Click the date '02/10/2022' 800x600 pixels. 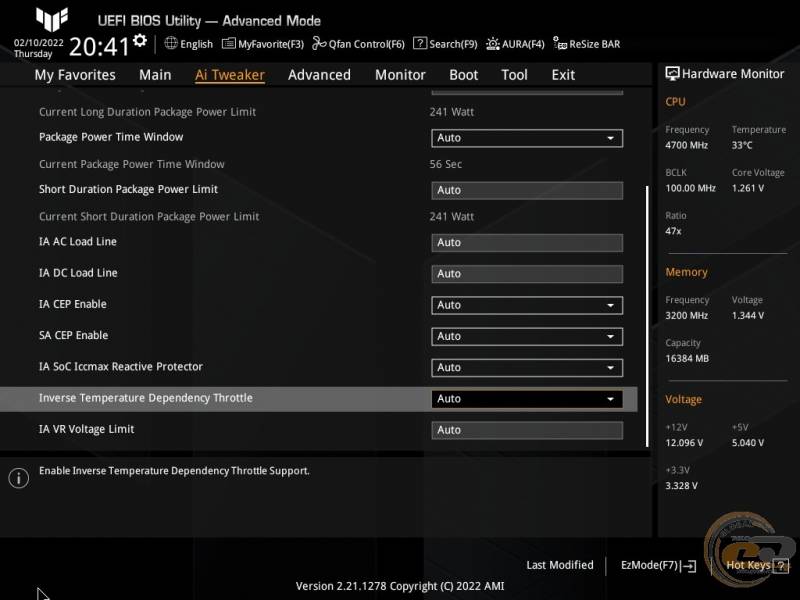(39, 42)
